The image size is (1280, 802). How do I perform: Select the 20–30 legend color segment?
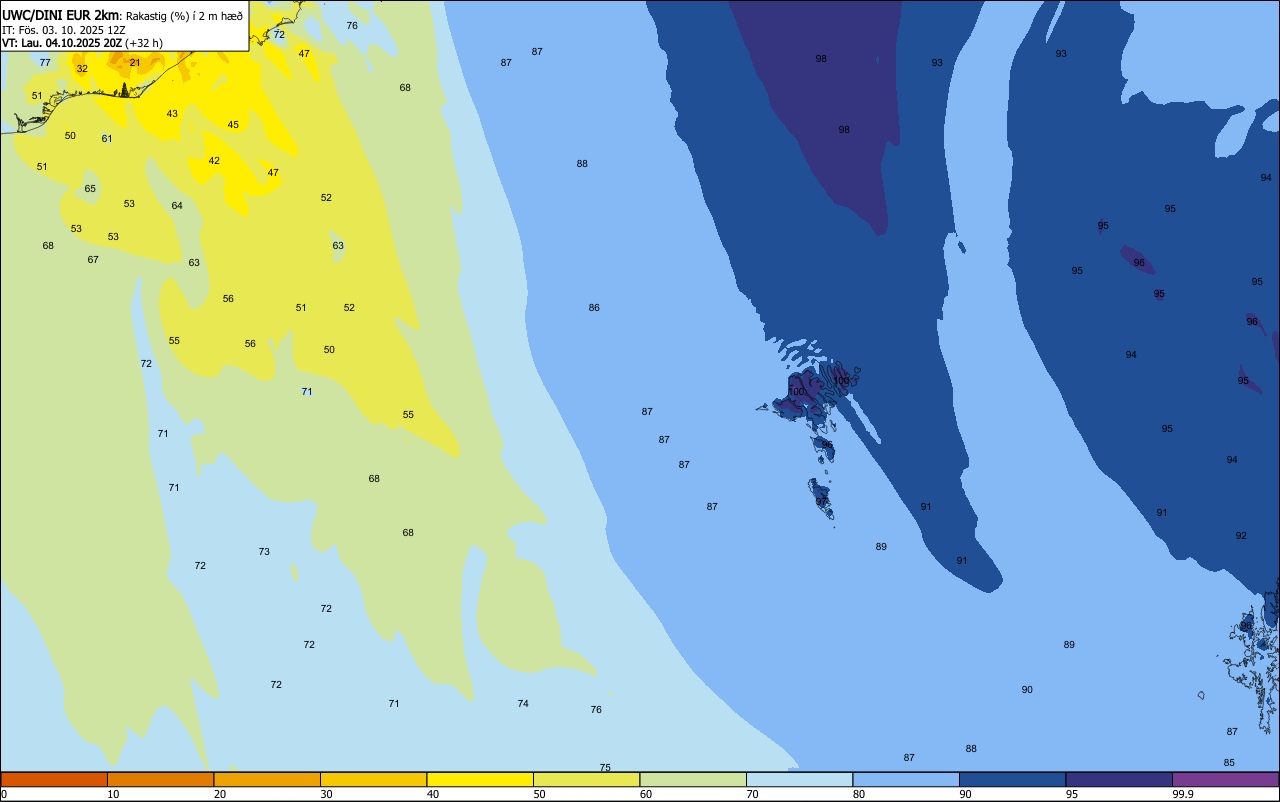coord(267,779)
